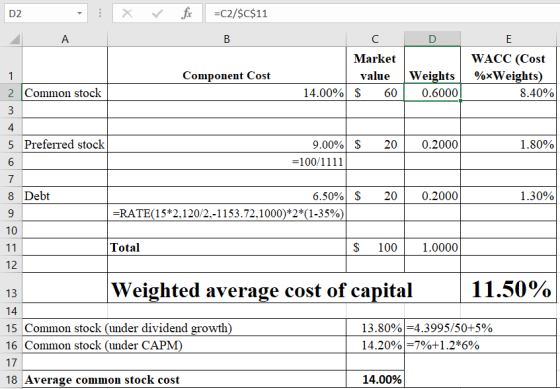Select row 2 header
This screenshot has width=560, height=389.
pos(11,93)
